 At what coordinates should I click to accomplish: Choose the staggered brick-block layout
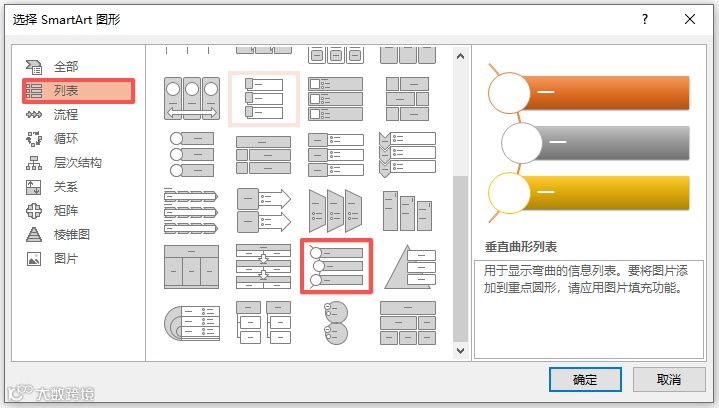click(x=408, y=99)
